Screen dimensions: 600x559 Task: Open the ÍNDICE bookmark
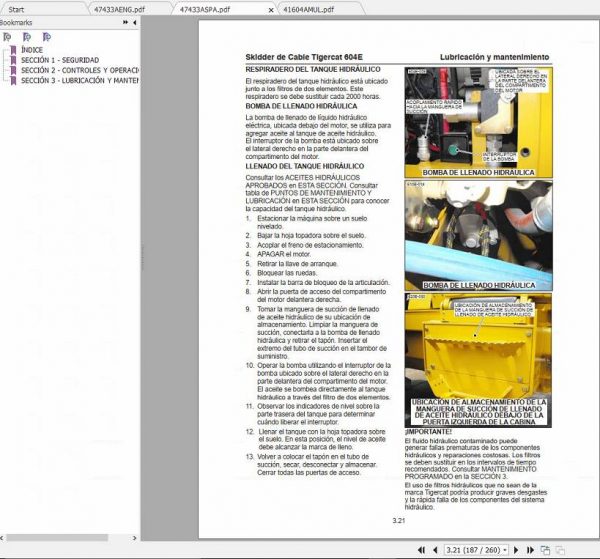pos(32,50)
